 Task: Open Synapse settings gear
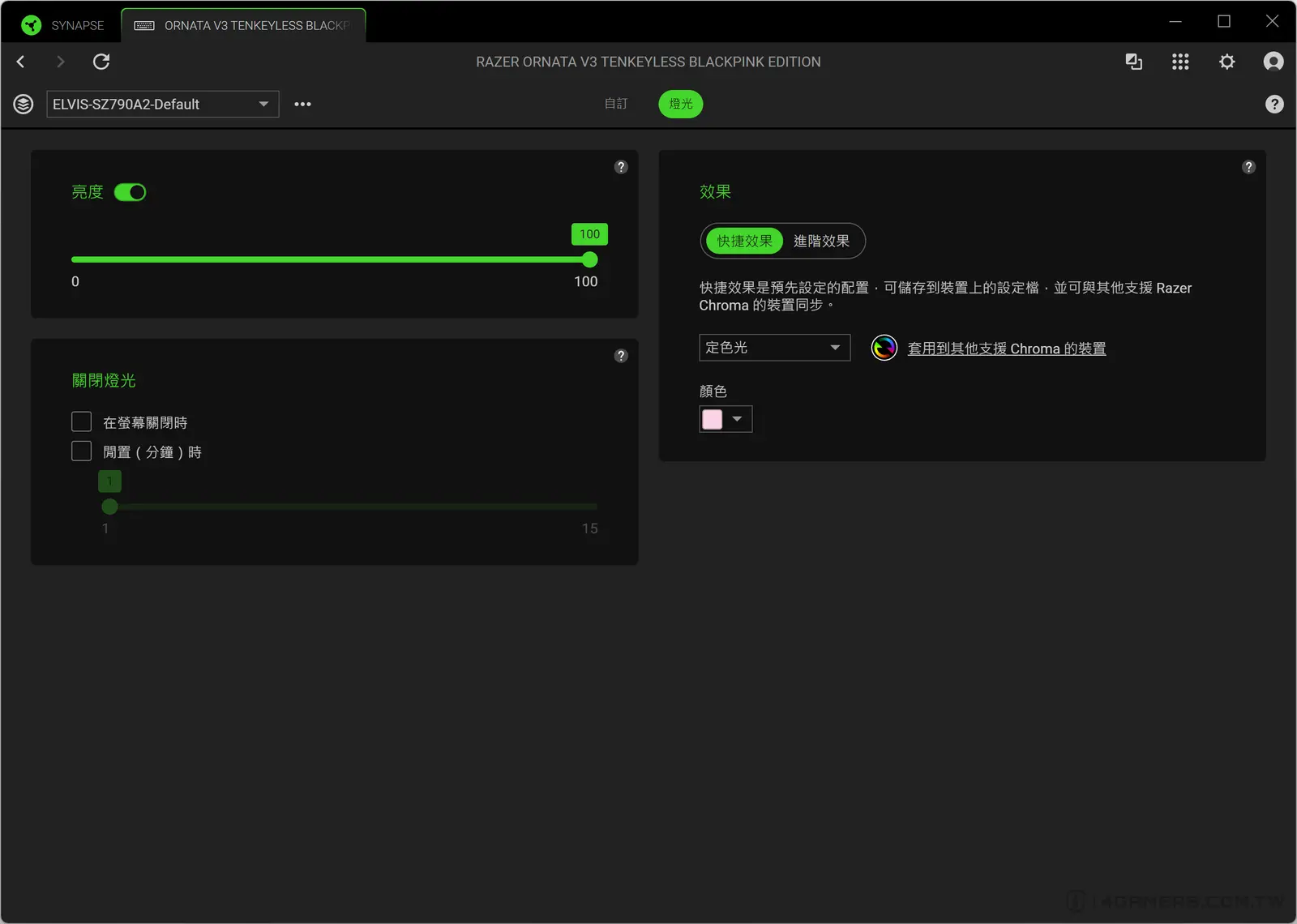coord(1227,62)
